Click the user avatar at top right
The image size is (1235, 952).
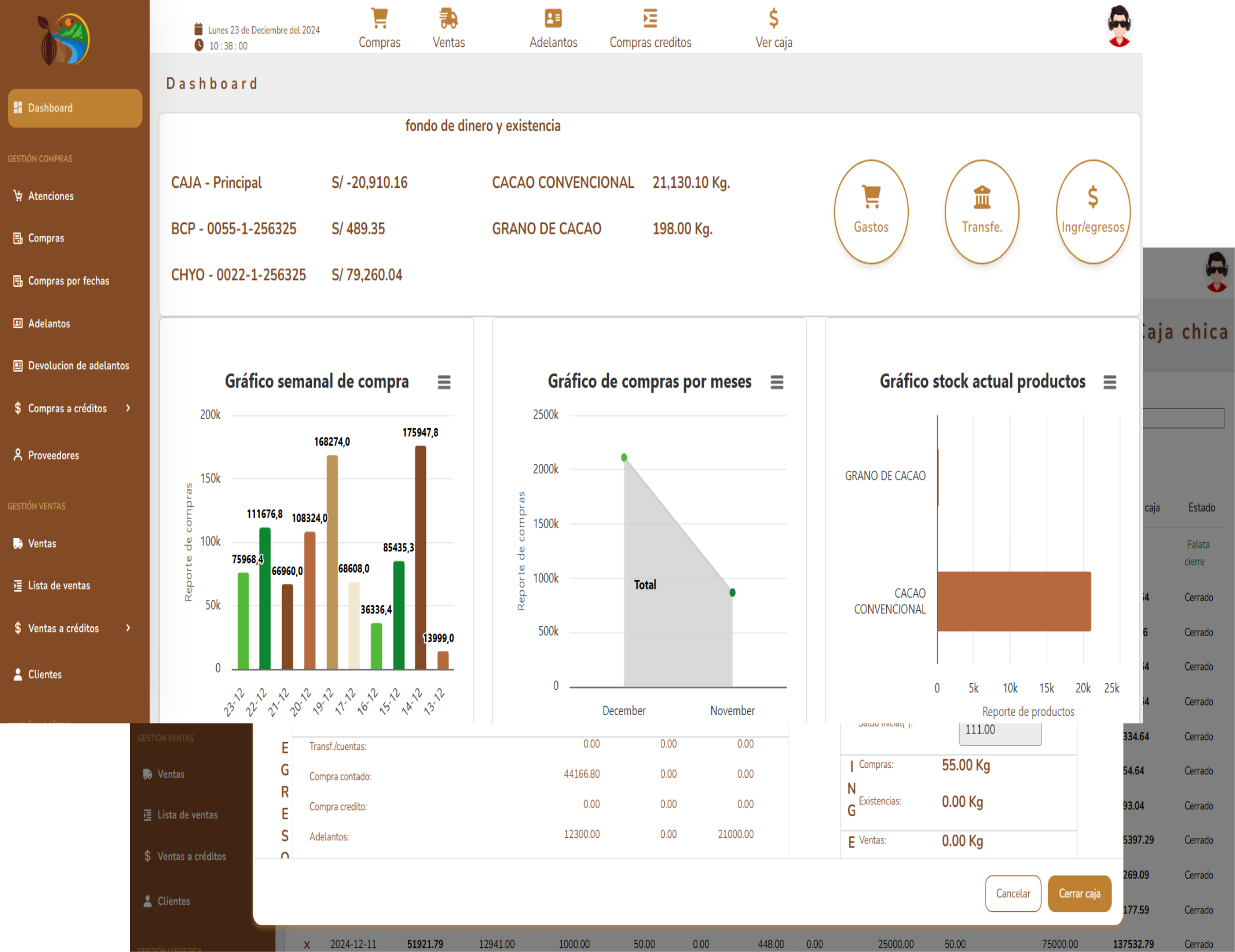point(1119,26)
